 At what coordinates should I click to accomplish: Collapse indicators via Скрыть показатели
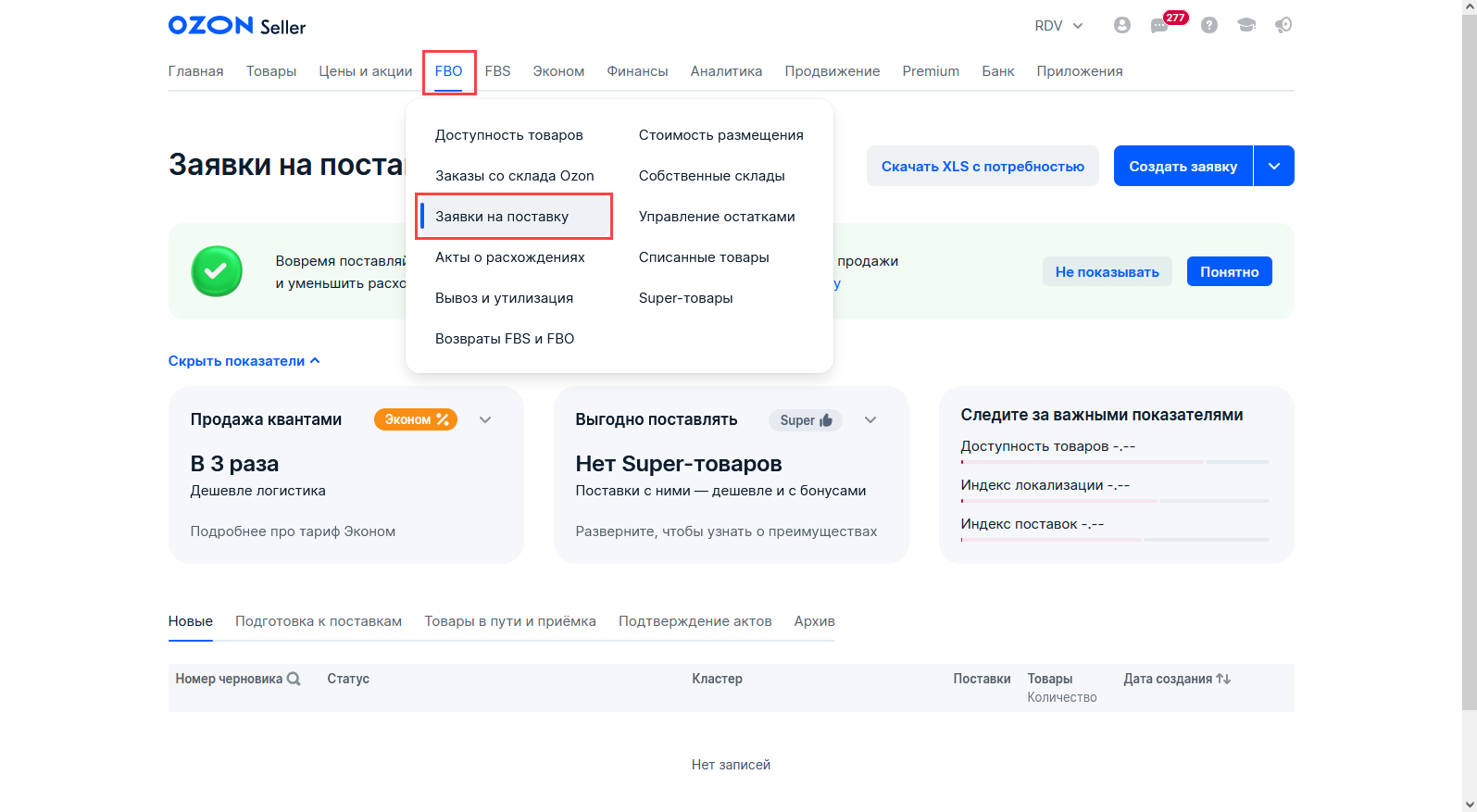(244, 361)
